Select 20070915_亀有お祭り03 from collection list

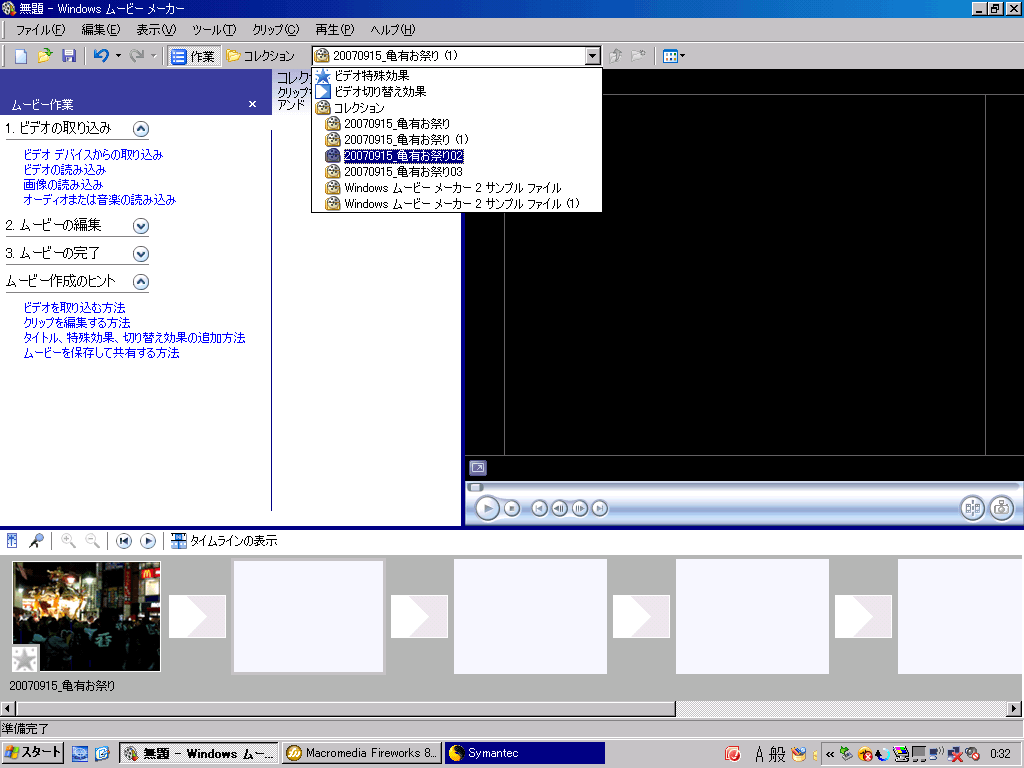[x=403, y=172]
